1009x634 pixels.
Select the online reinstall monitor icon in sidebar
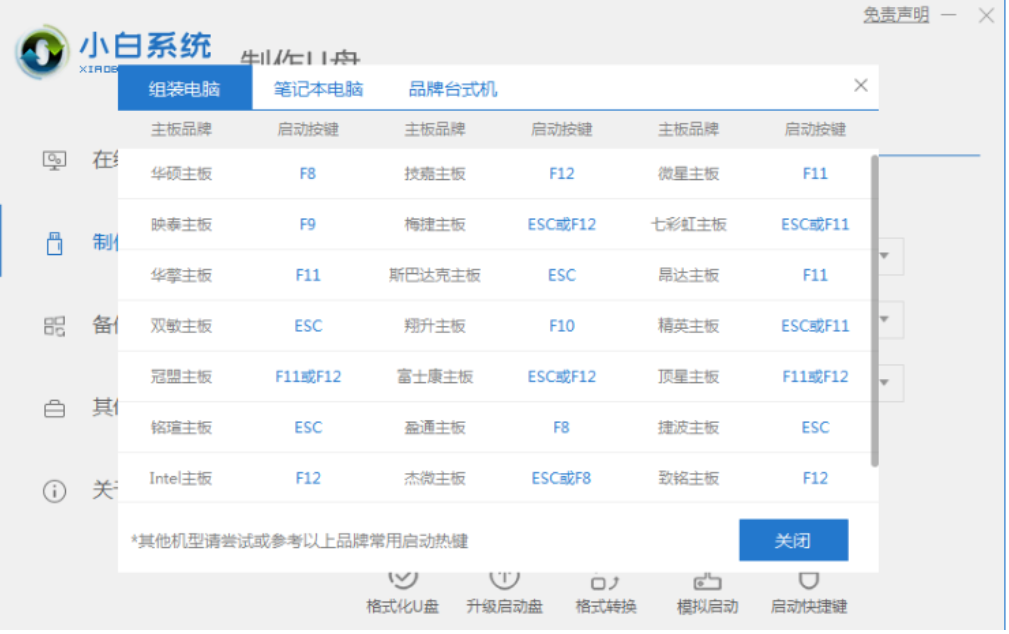pyautogui.click(x=55, y=161)
